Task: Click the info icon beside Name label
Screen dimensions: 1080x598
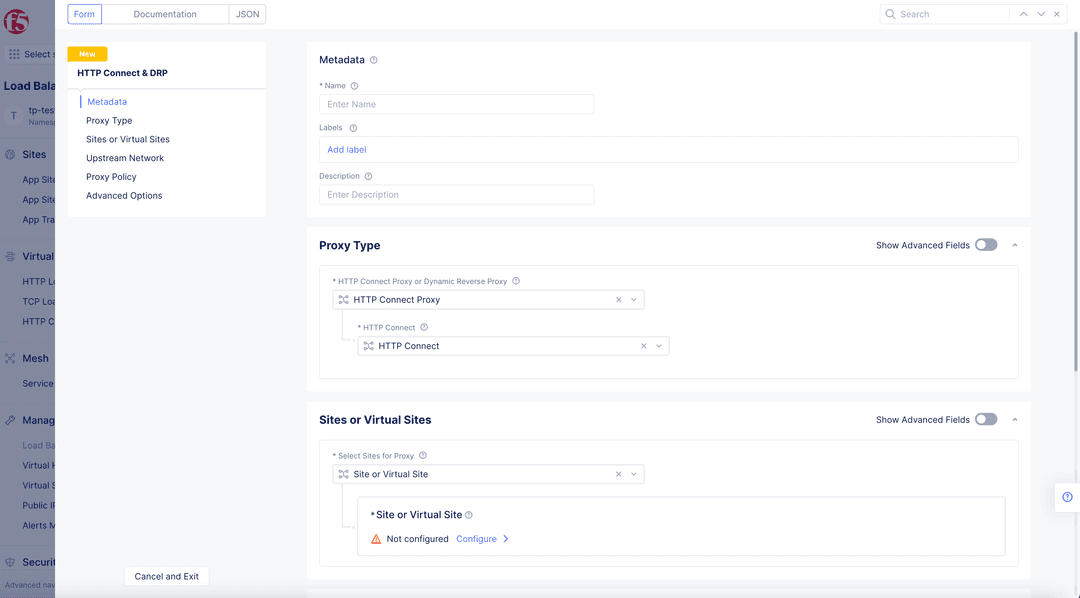Action: point(354,86)
